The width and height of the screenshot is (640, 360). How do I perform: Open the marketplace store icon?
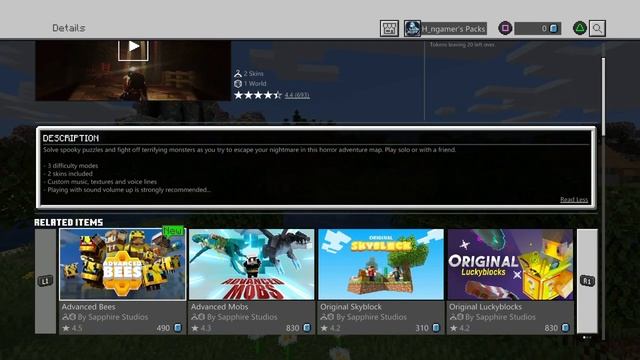(x=389, y=28)
